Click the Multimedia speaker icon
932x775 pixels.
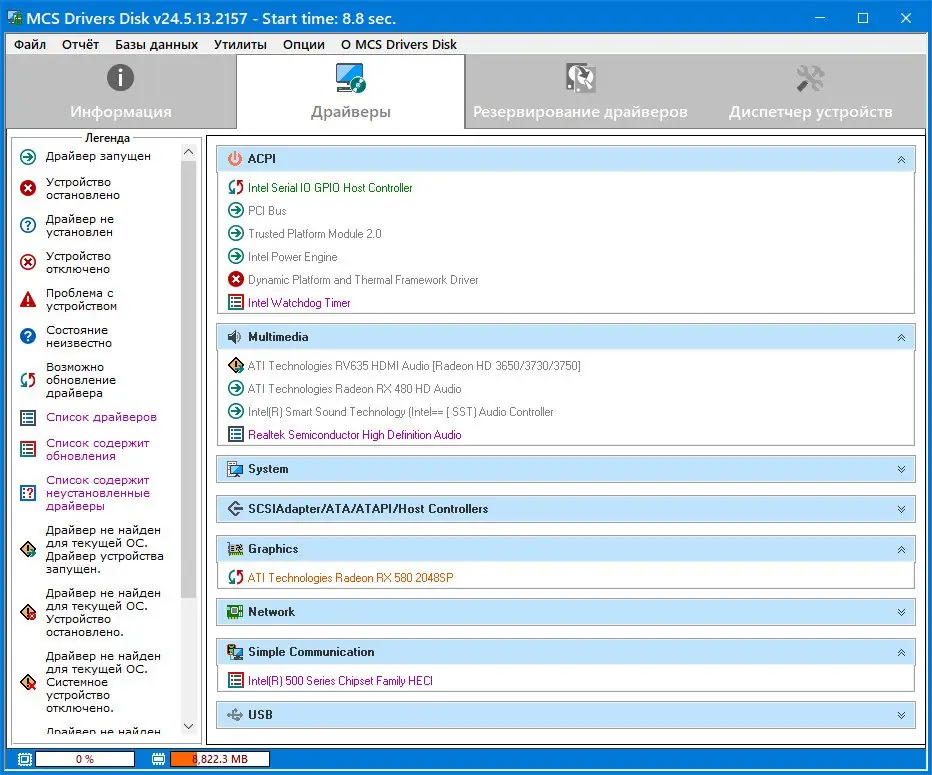pyautogui.click(x=235, y=337)
